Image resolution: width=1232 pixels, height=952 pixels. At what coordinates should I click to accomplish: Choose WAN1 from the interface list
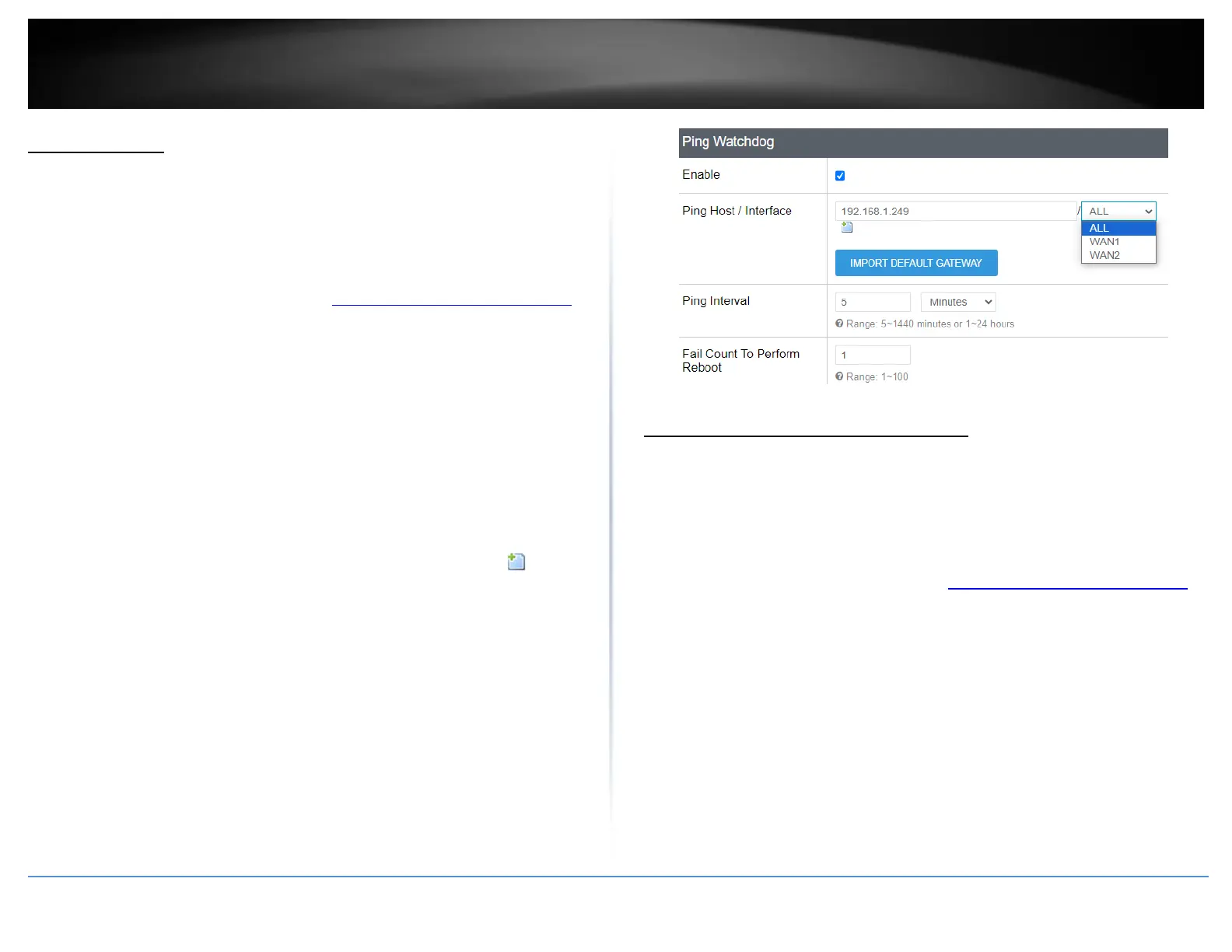click(1118, 242)
